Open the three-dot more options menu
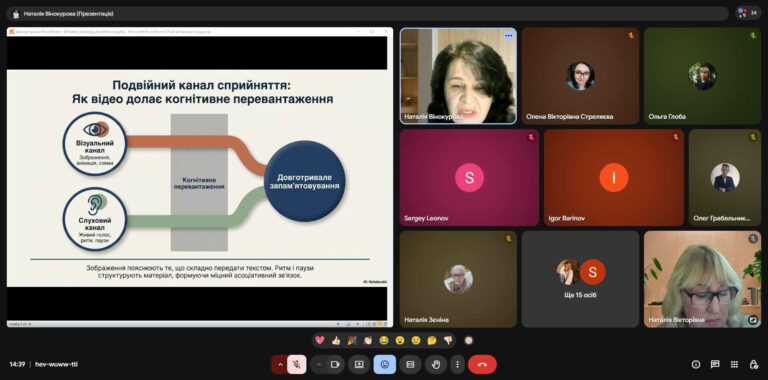The image size is (768, 380). coord(457,364)
